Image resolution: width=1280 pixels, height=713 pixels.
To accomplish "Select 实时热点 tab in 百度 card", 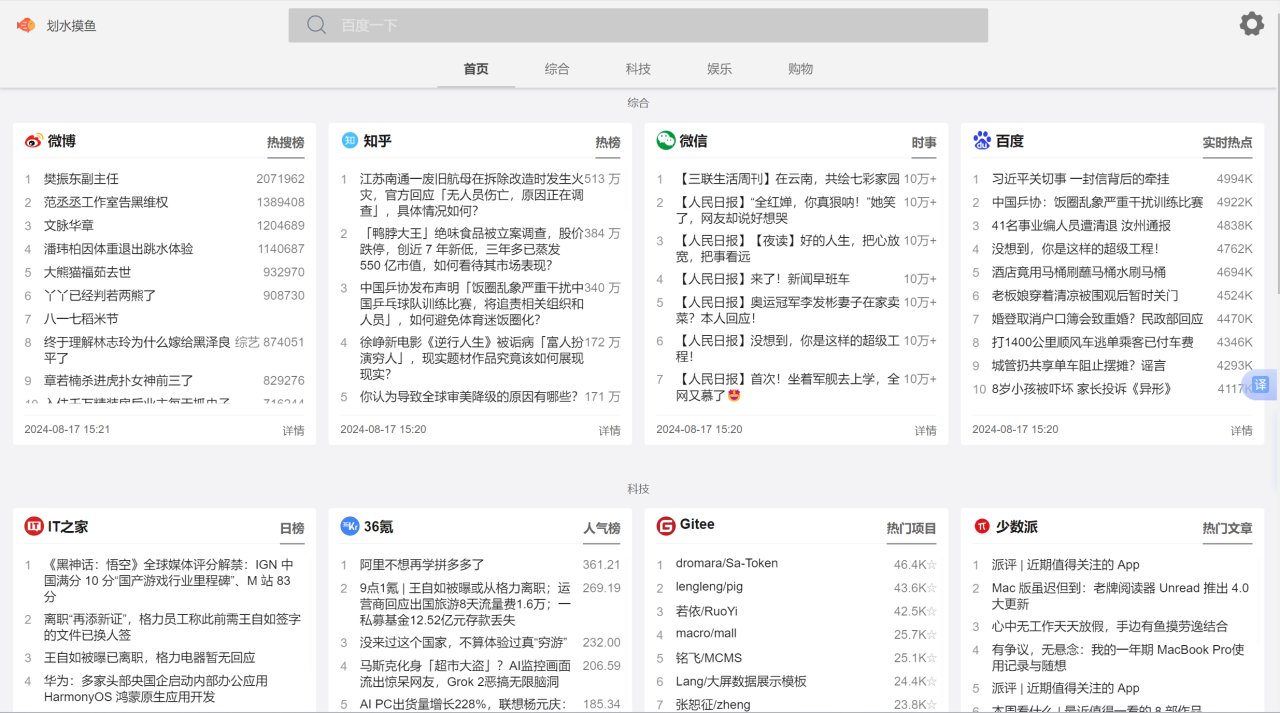I will pos(1227,143).
